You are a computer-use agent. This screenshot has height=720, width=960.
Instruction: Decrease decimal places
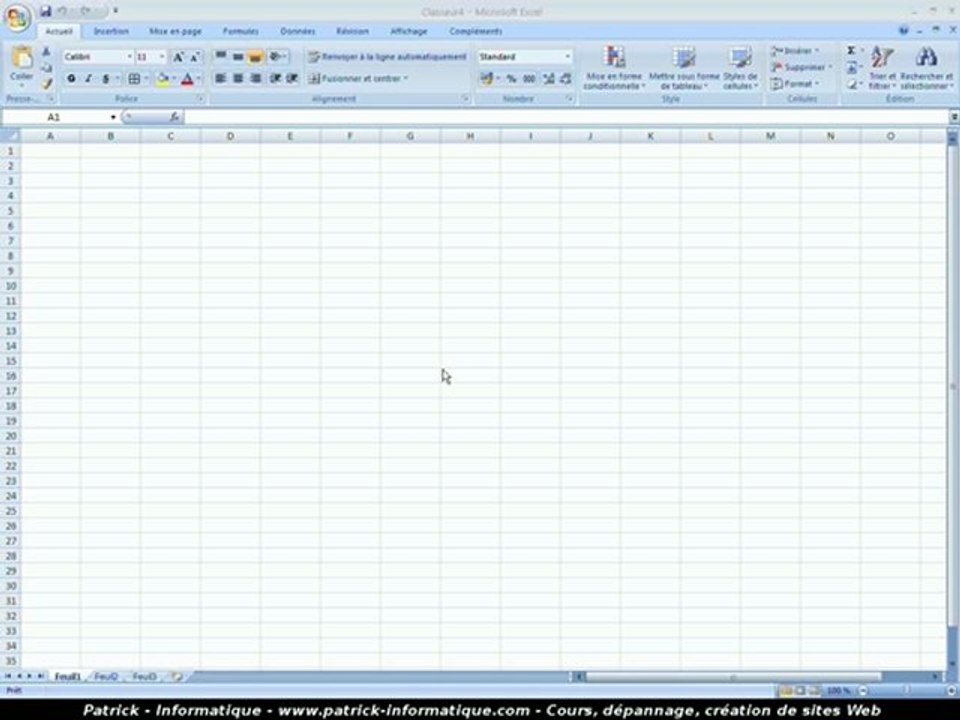(x=566, y=78)
